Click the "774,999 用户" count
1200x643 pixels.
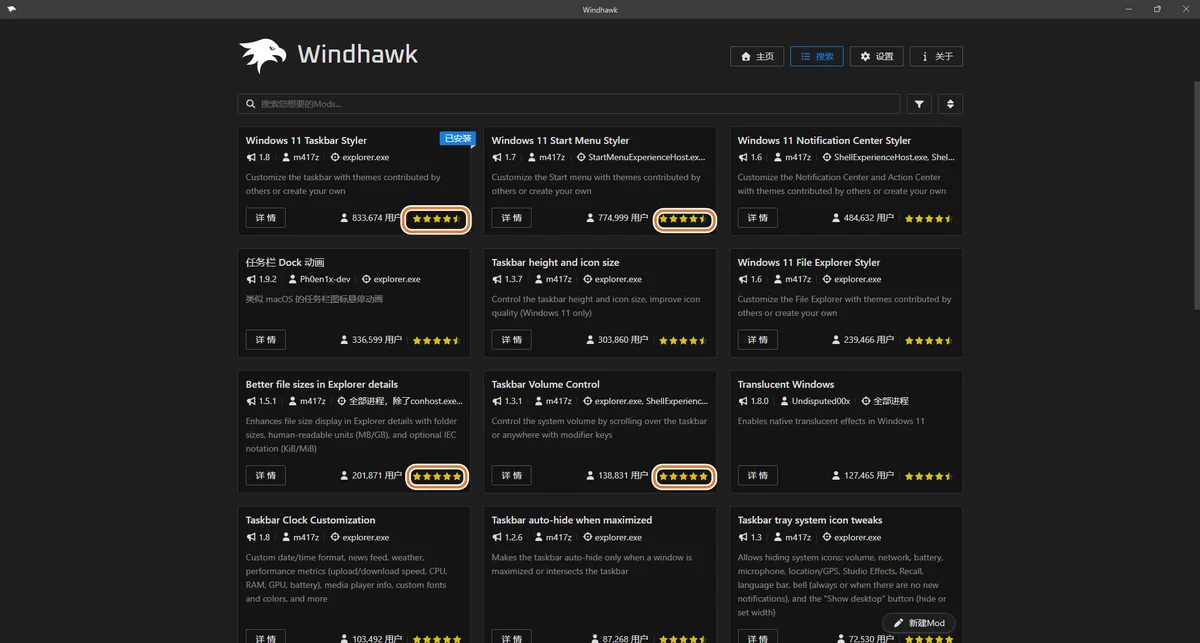[x=623, y=218]
